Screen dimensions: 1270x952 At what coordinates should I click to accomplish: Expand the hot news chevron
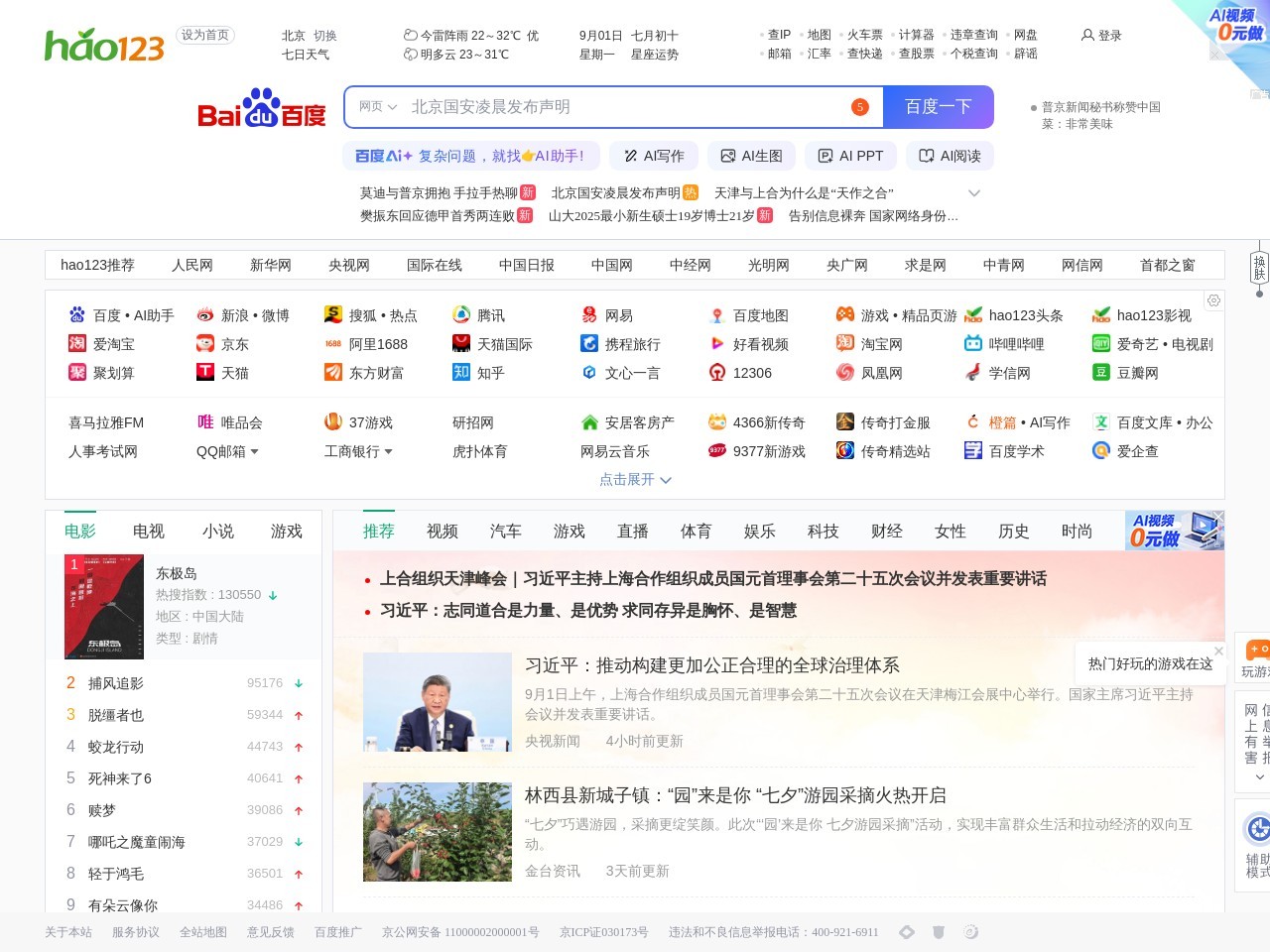coord(974,192)
